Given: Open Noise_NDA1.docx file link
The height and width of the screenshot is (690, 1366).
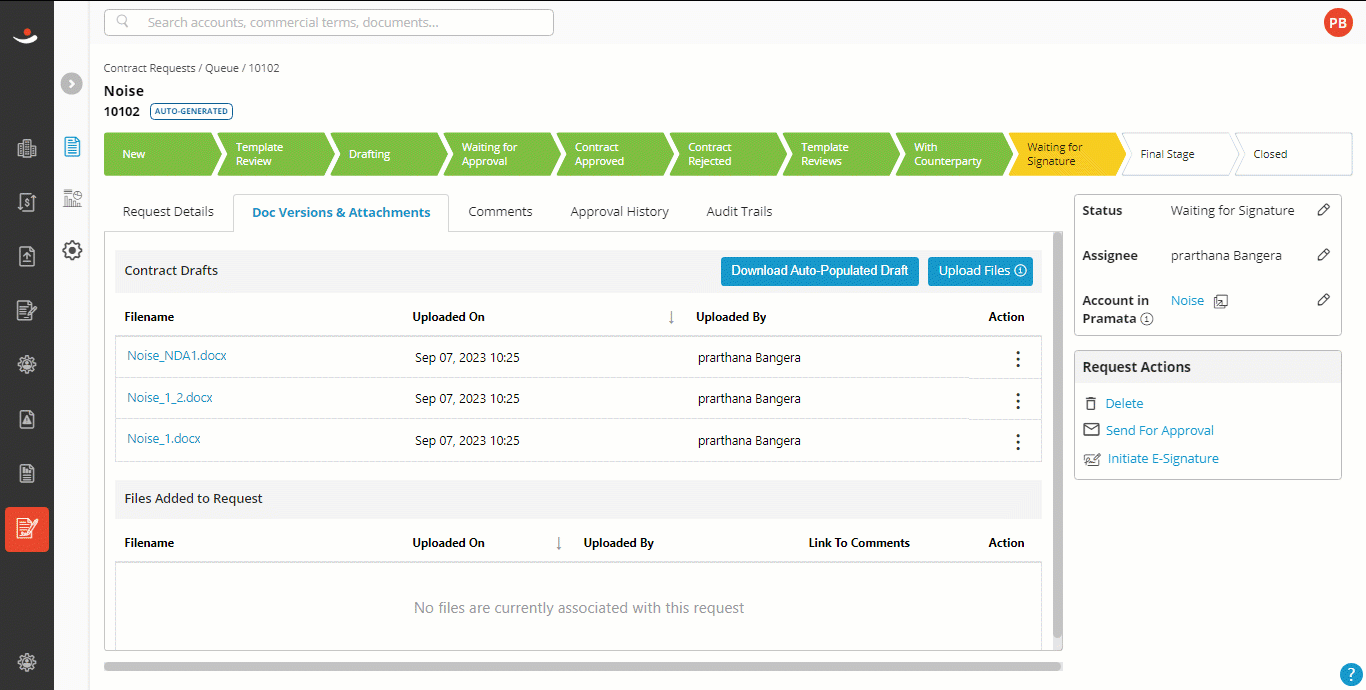Looking at the screenshot, I should click(177, 355).
